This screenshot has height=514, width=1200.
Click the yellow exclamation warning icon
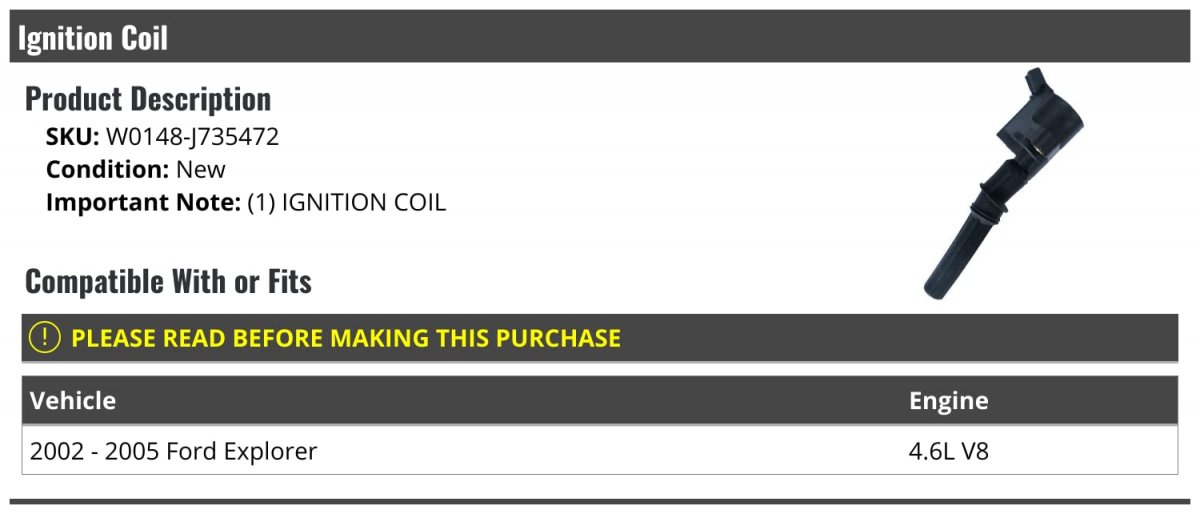pyautogui.click(x=46, y=338)
